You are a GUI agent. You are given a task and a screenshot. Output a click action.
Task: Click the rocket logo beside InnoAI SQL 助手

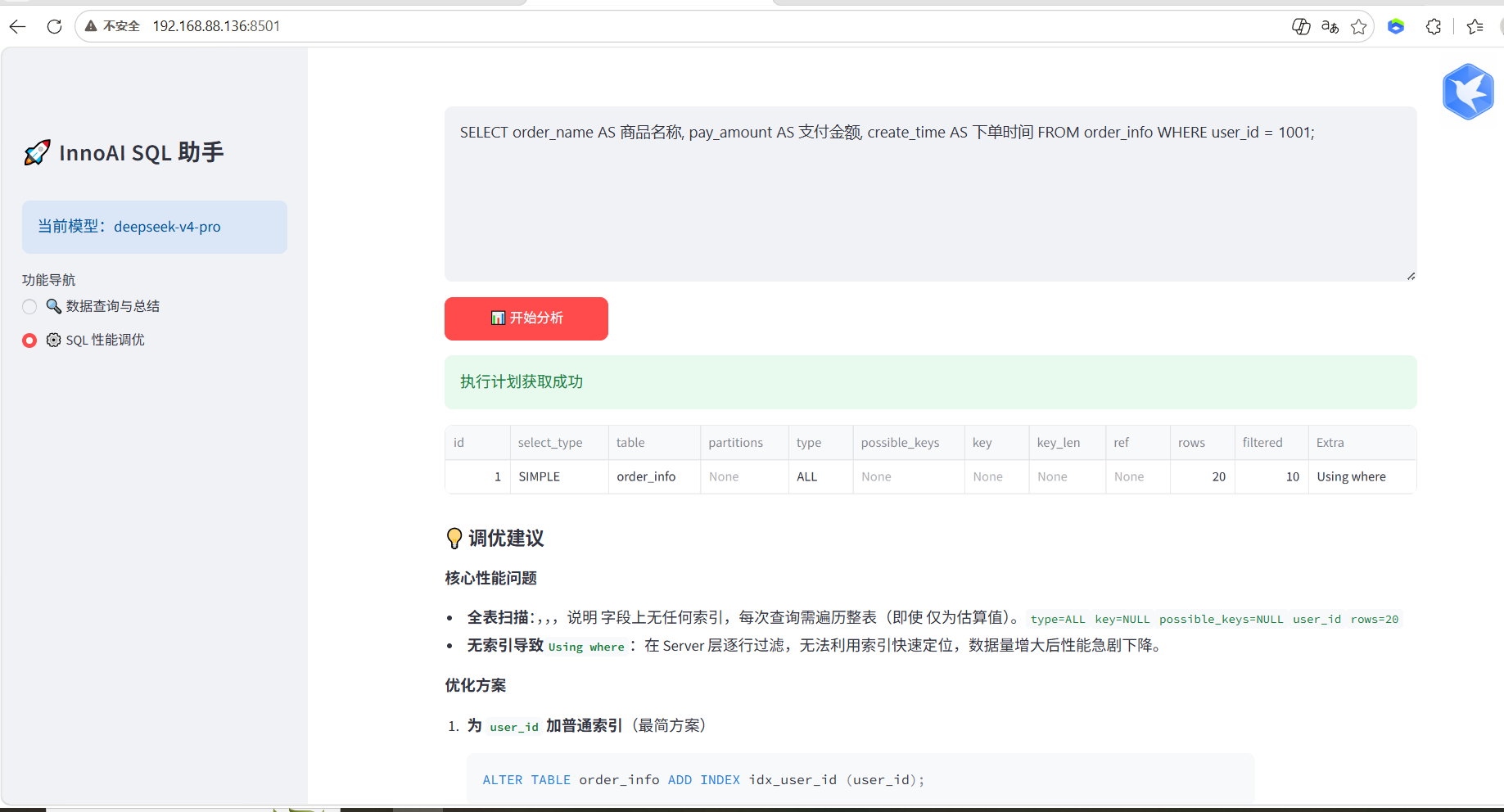pos(37,152)
